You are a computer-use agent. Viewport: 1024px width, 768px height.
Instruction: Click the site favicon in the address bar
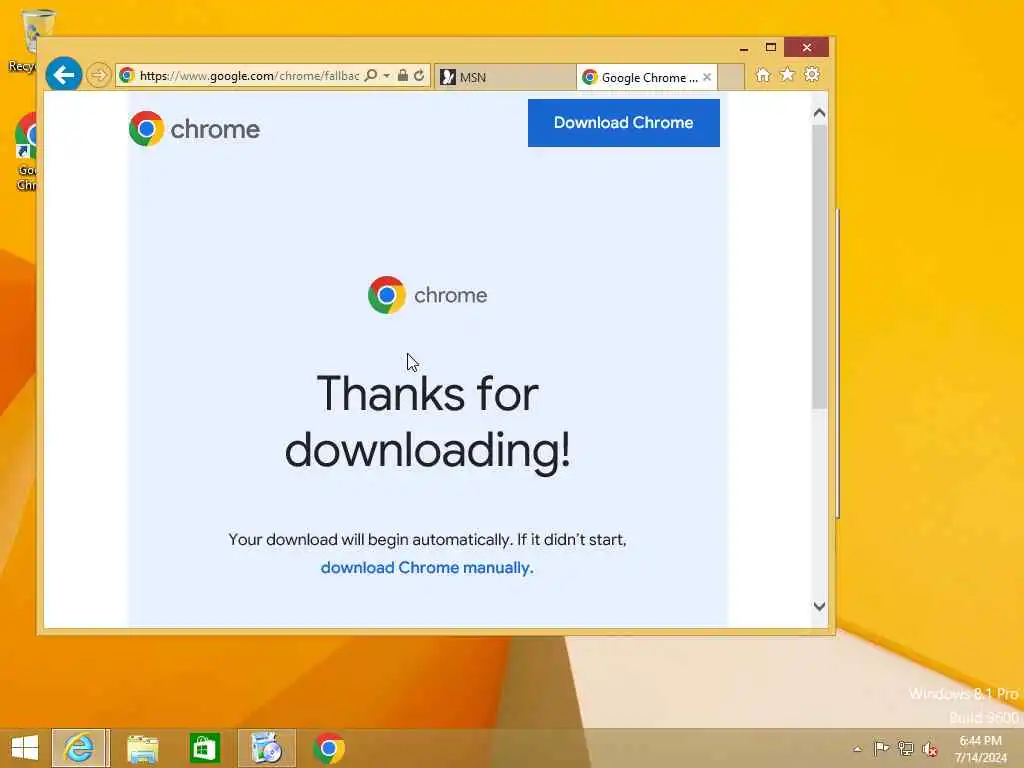[x=127, y=76]
